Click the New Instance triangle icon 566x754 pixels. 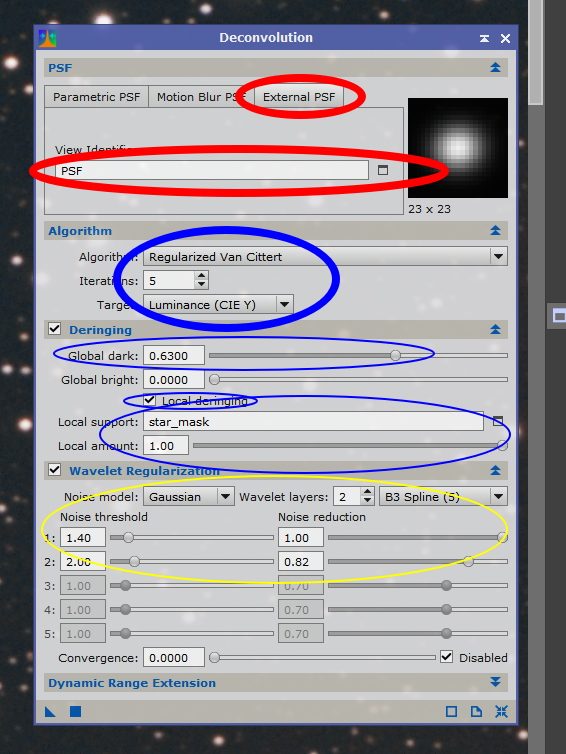click(x=50, y=711)
